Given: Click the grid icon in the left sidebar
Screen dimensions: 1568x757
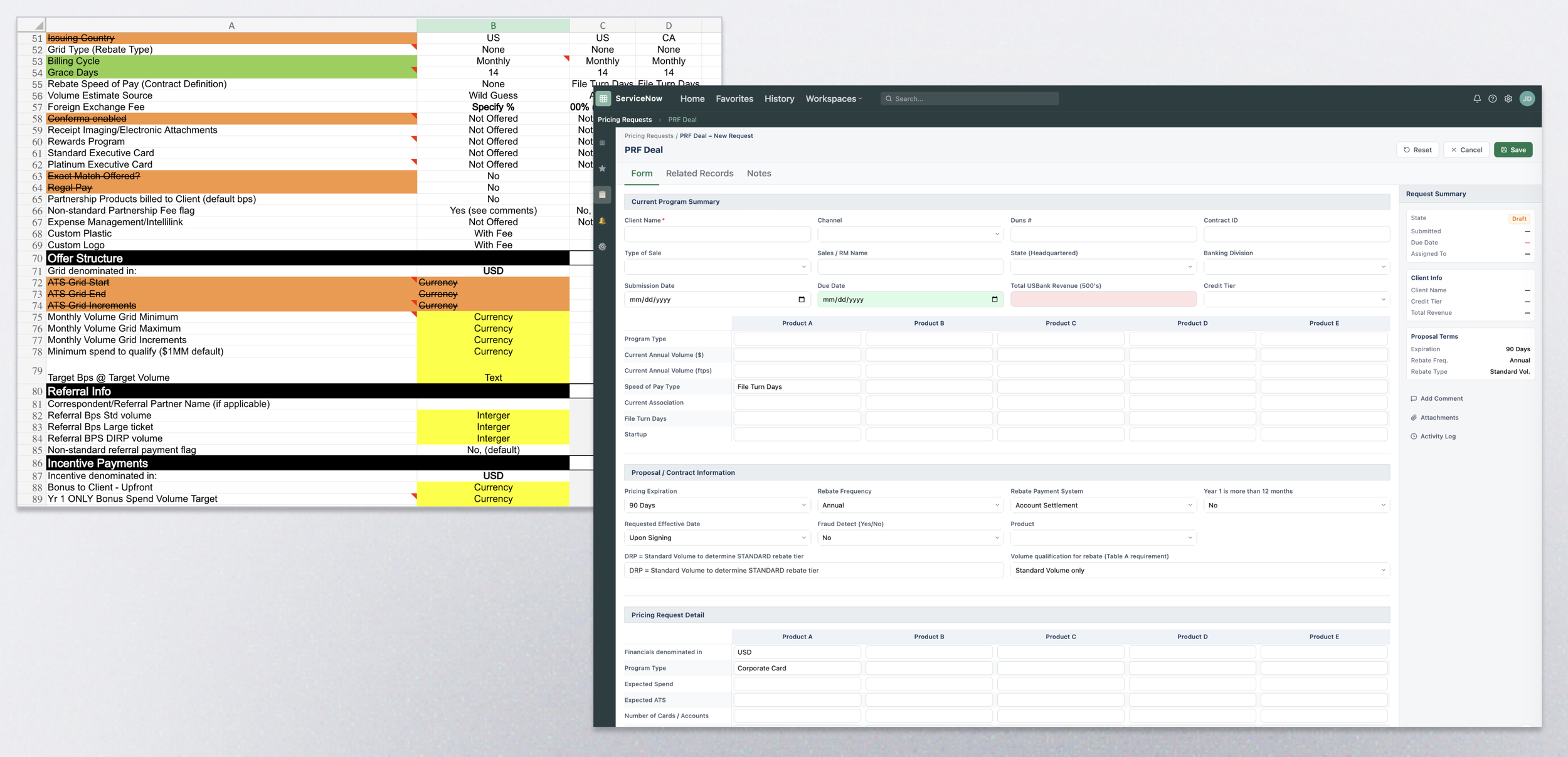Looking at the screenshot, I should [602, 143].
